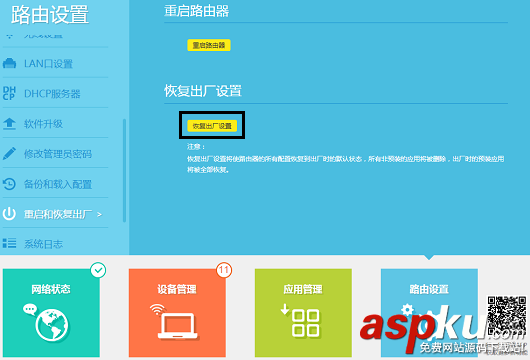This screenshot has height=360, width=530.
Task: Click the globe icon in 网络状态 tile
Action: pos(52,325)
